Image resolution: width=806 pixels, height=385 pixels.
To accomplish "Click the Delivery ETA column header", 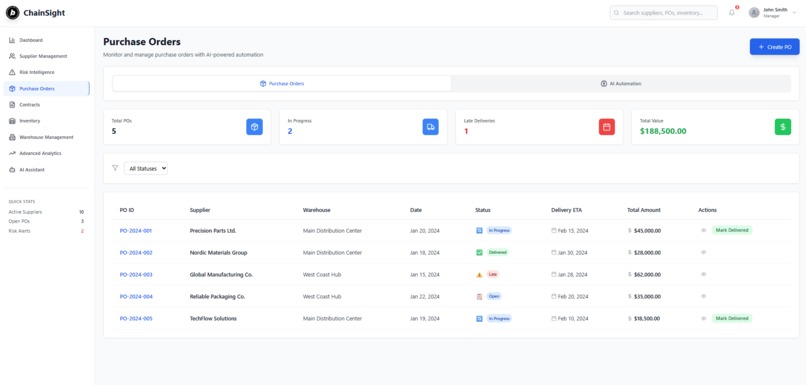I will click(566, 210).
